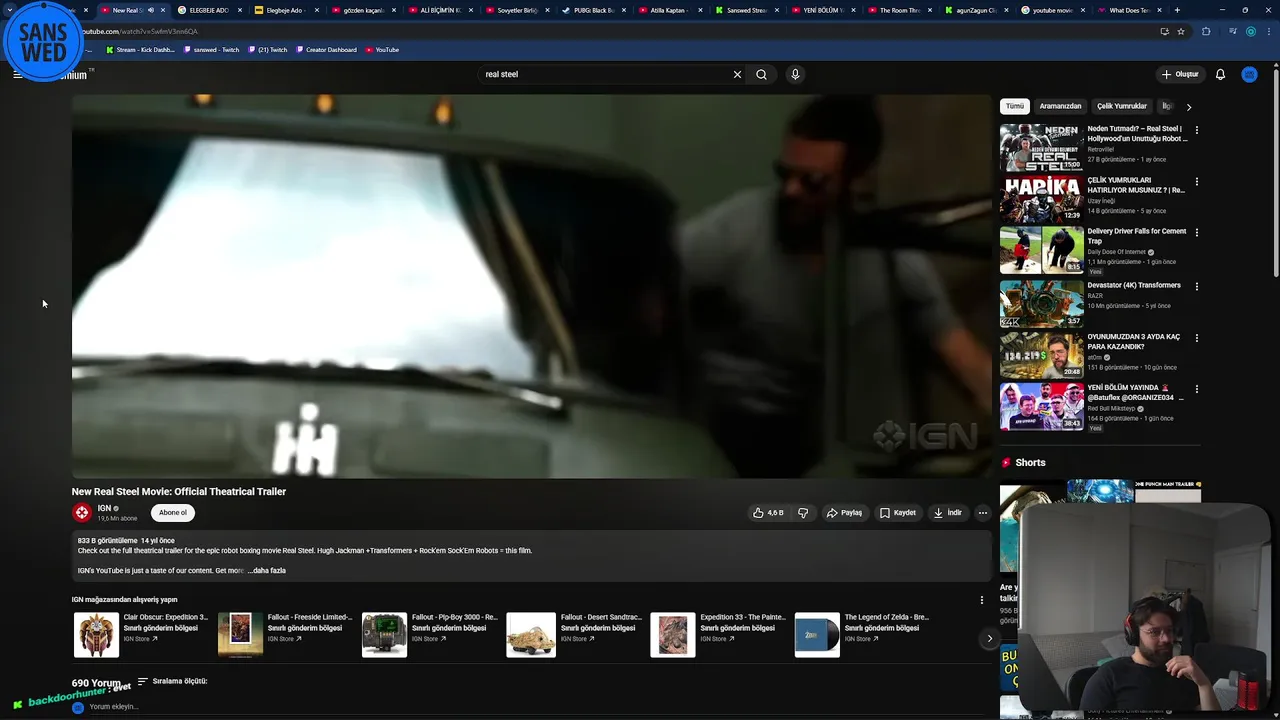This screenshot has height=720, width=1280.
Task: Open Delivery Driver Falls for Cement Trap
Action: point(1136,236)
